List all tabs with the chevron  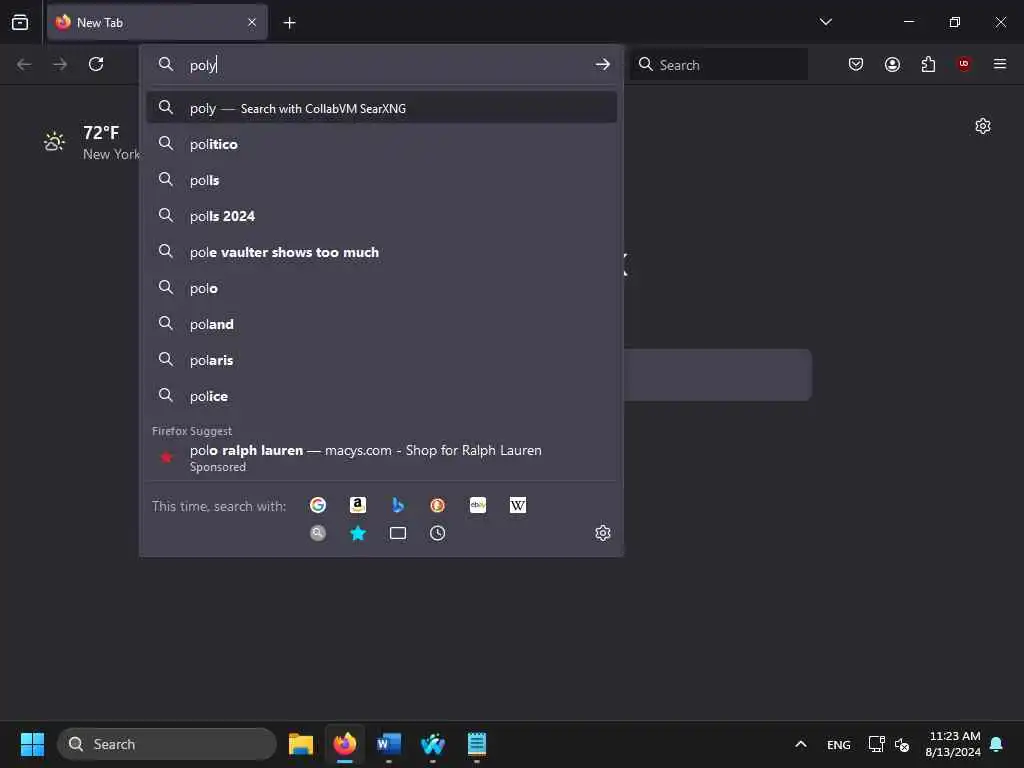click(x=825, y=22)
